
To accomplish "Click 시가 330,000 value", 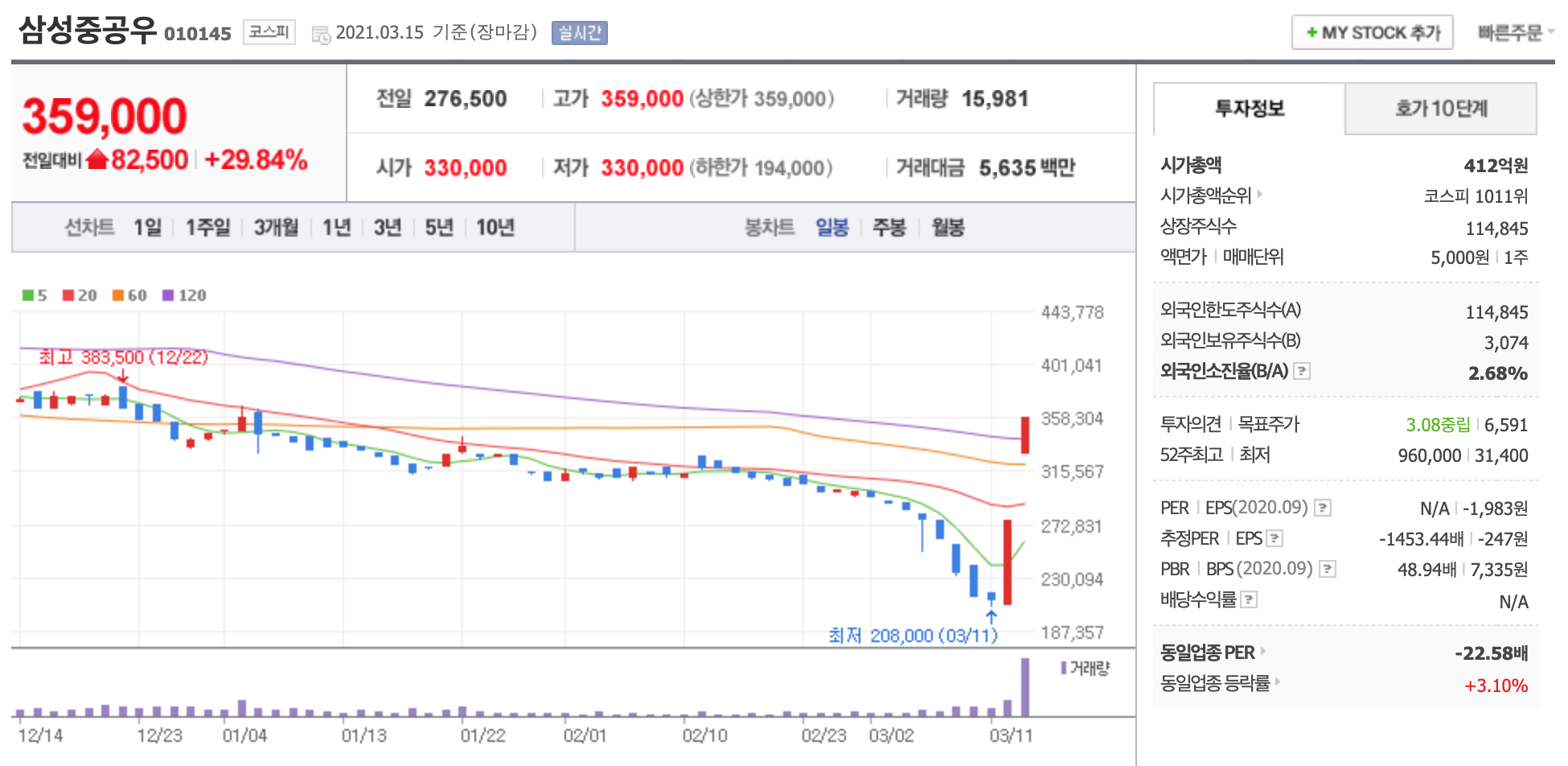I will click(x=466, y=167).
